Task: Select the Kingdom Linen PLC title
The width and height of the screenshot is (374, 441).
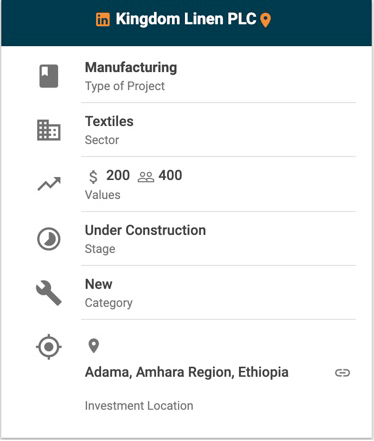Action: [186, 19]
